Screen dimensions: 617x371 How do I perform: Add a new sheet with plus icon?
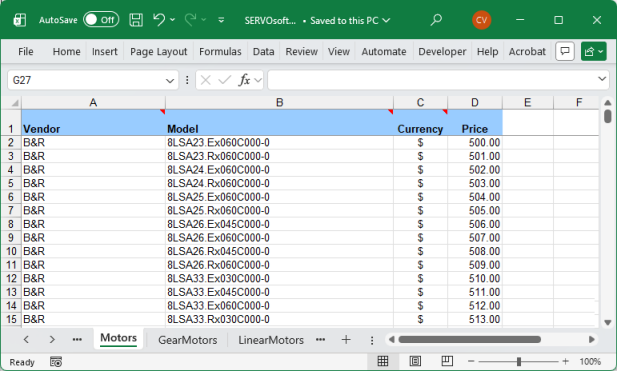coord(346,340)
